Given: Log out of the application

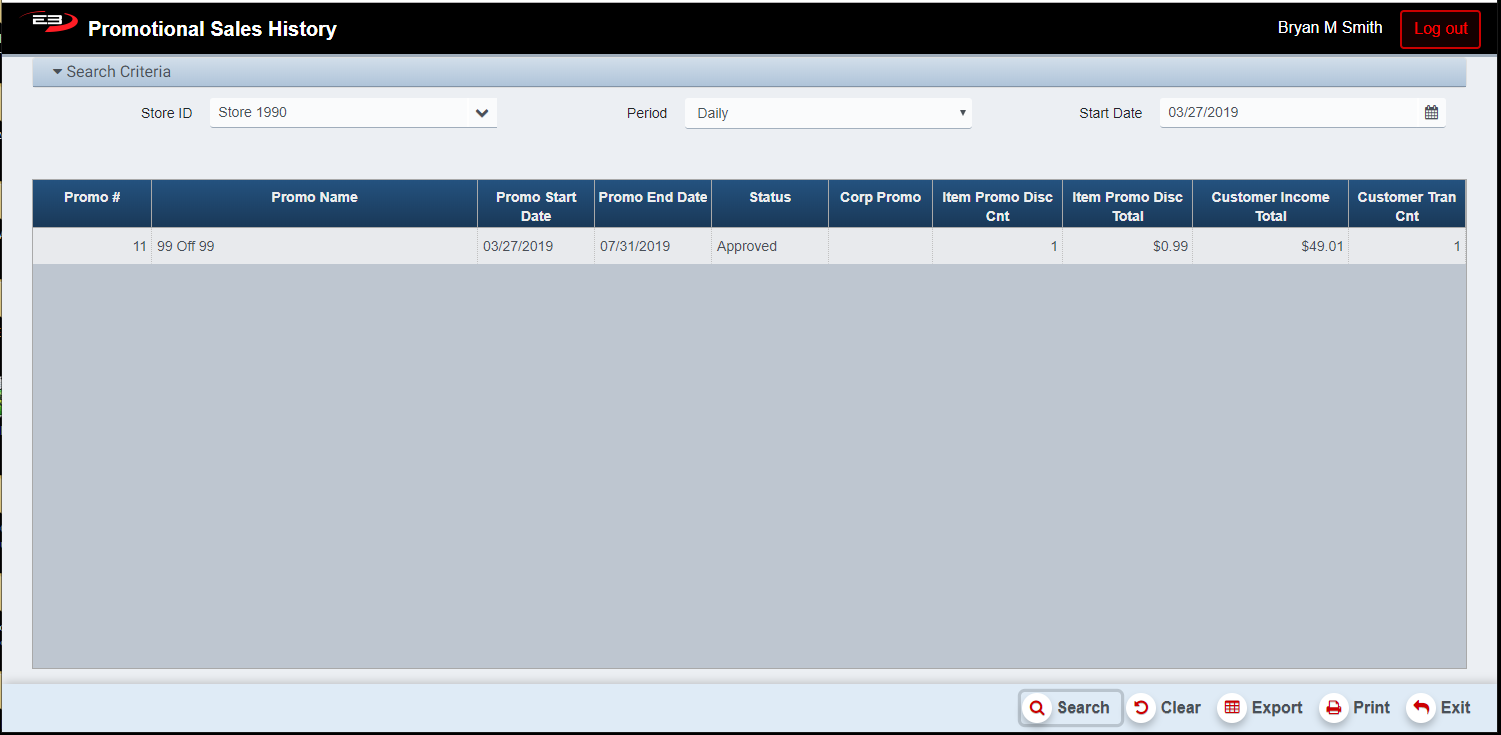Looking at the screenshot, I should (1440, 29).
